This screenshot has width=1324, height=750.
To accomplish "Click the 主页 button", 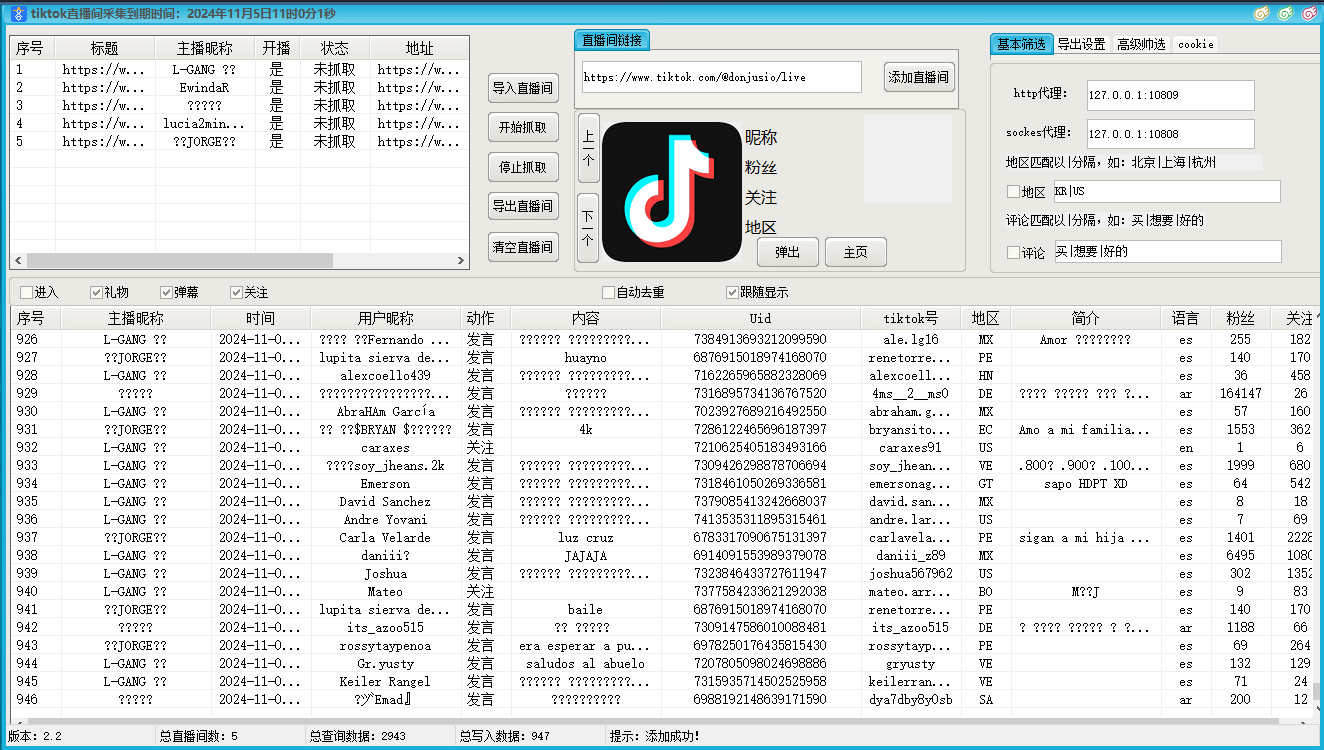I will pos(856,252).
